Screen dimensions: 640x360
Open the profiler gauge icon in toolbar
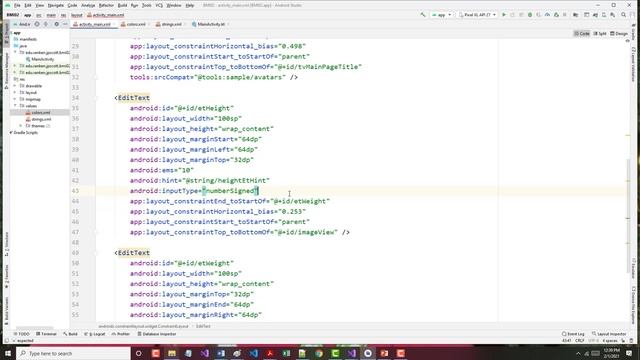point(547,15)
